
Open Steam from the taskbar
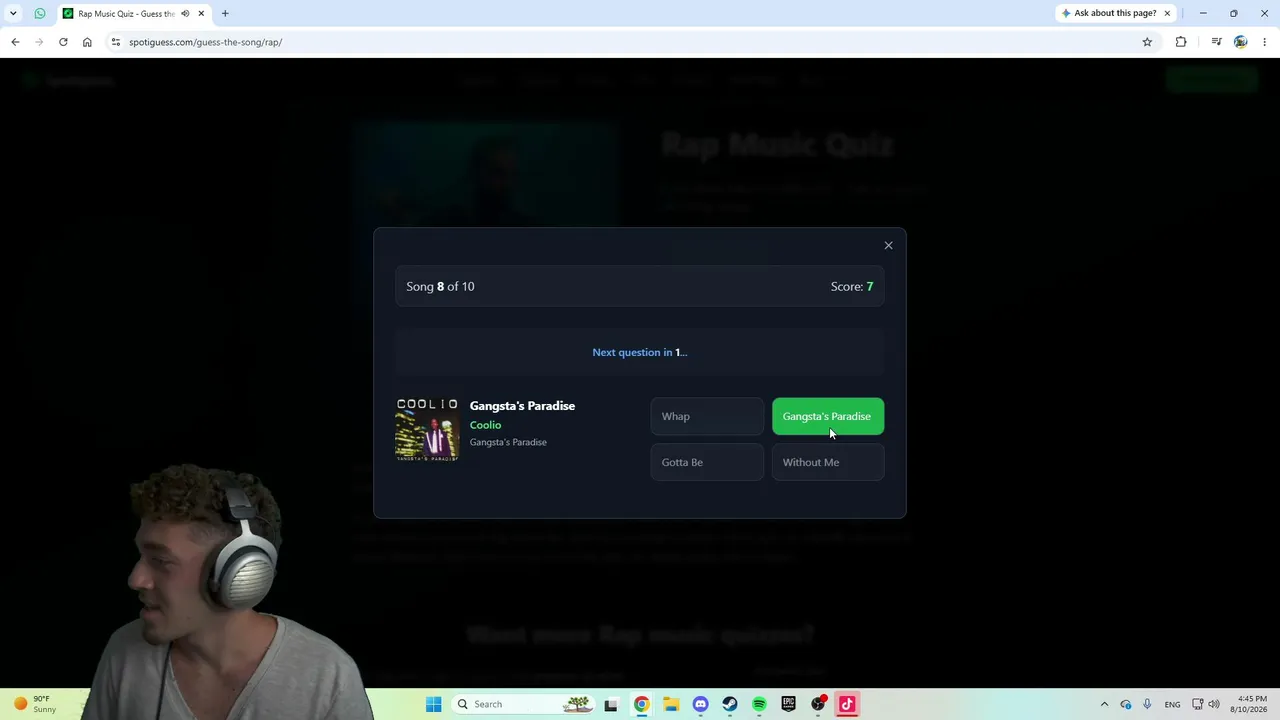(730, 704)
